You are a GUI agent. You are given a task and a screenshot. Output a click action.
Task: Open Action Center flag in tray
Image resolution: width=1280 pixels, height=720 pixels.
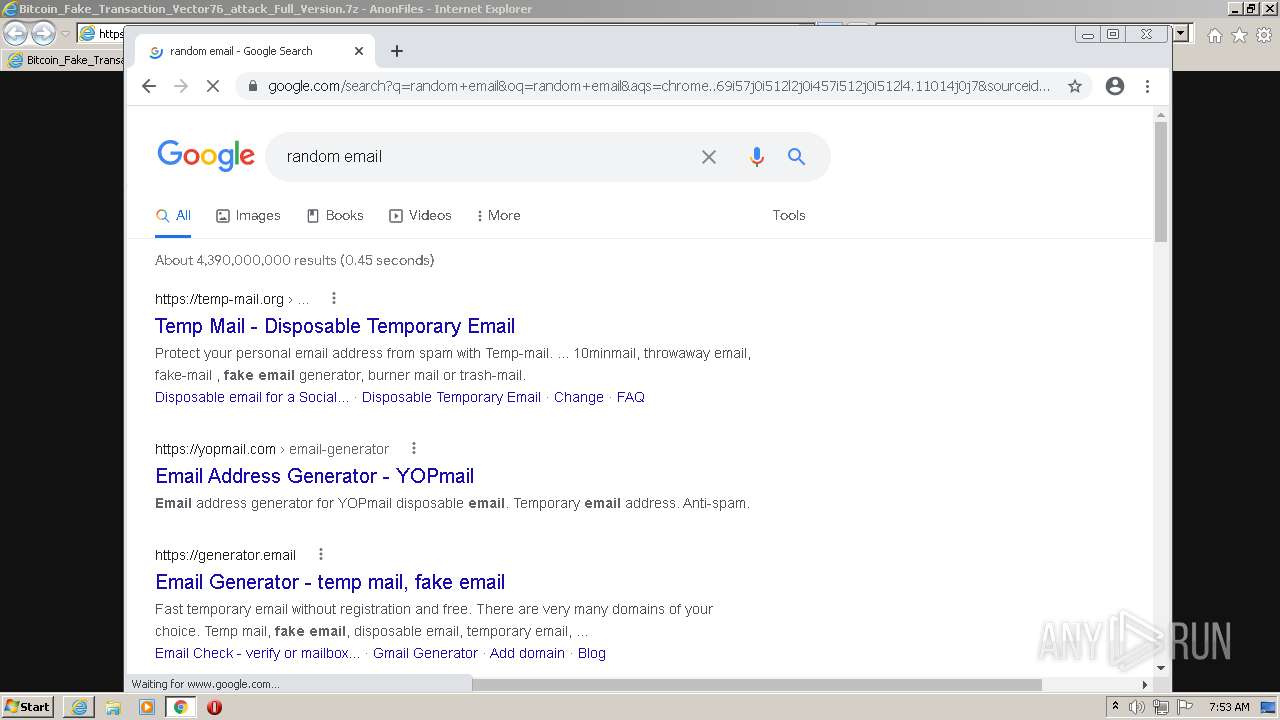coord(1185,707)
